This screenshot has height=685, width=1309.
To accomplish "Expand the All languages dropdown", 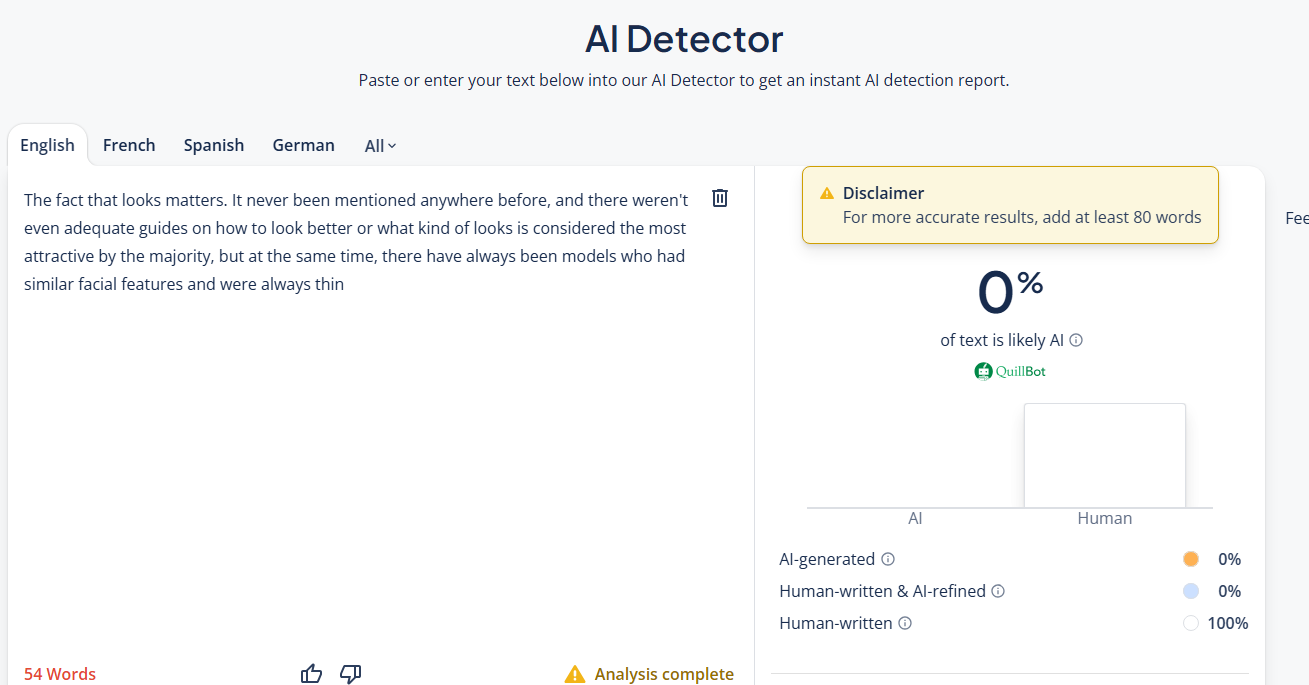I will pyautogui.click(x=381, y=146).
